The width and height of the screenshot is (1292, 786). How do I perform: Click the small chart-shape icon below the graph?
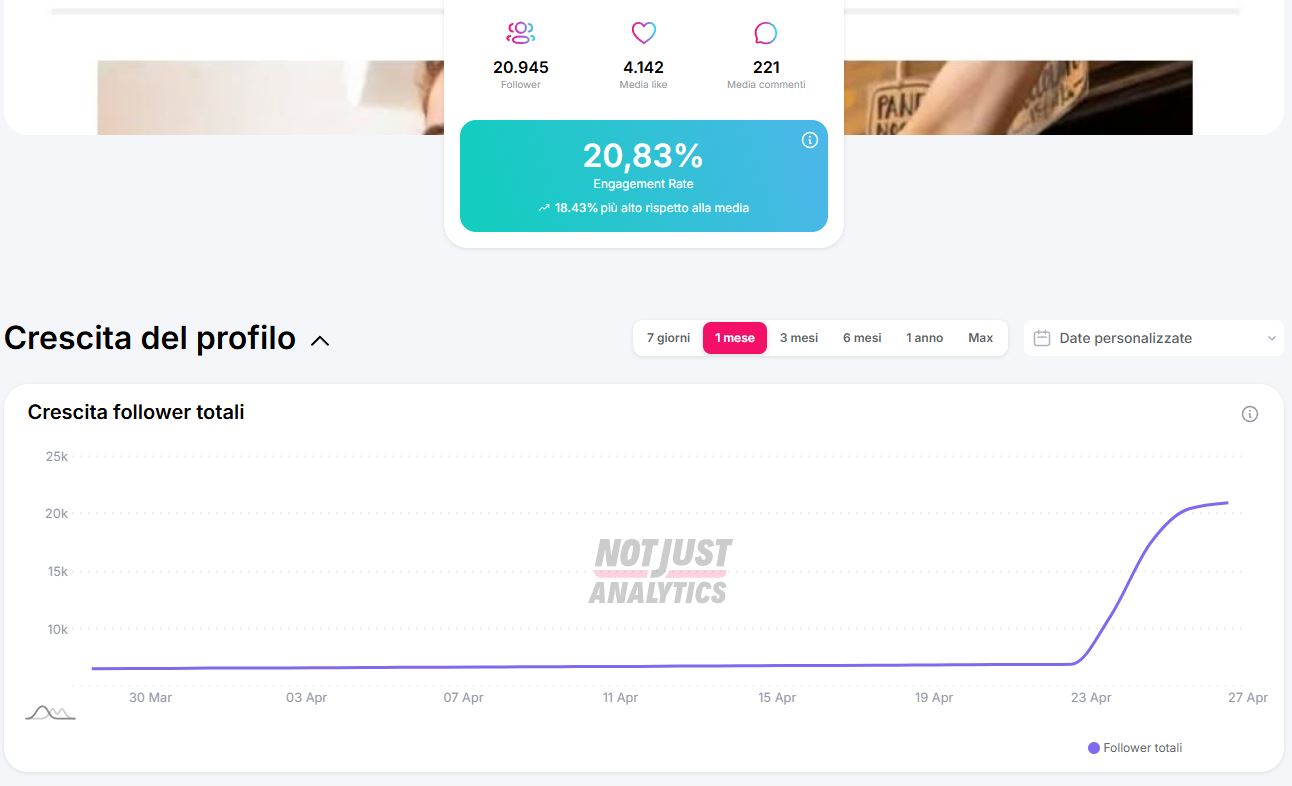(50, 712)
